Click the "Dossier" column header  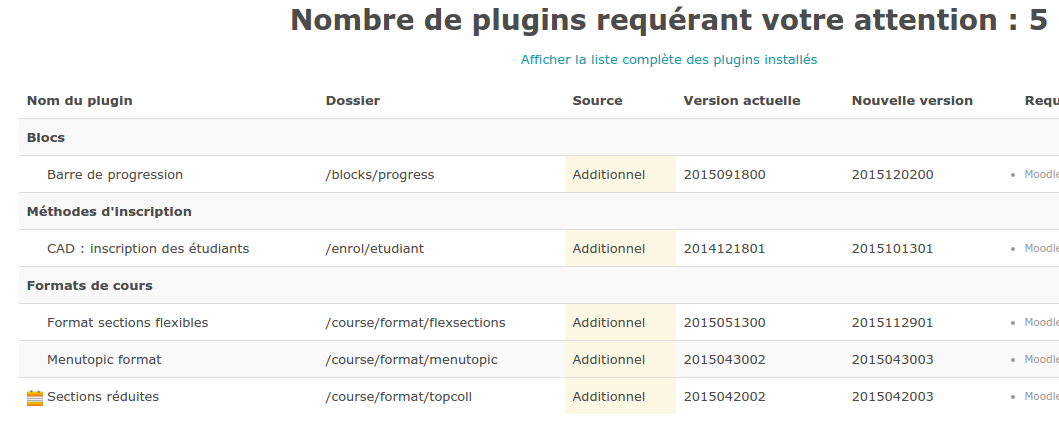coord(352,101)
